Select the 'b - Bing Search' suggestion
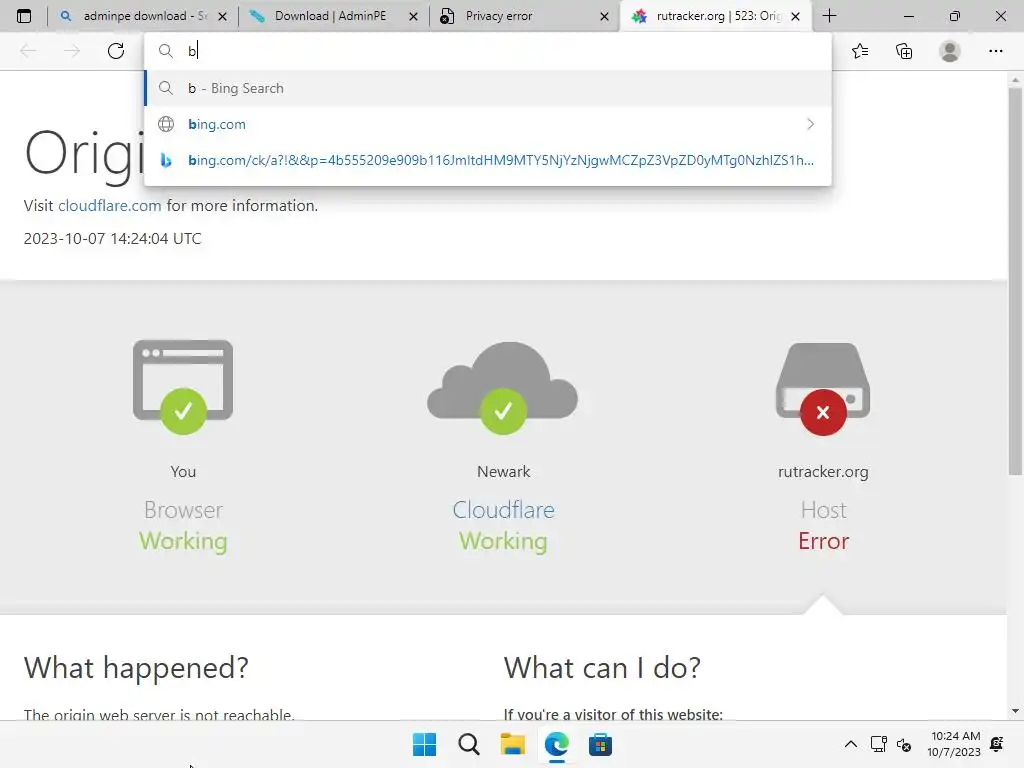The image size is (1024, 768). click(488, 88)
